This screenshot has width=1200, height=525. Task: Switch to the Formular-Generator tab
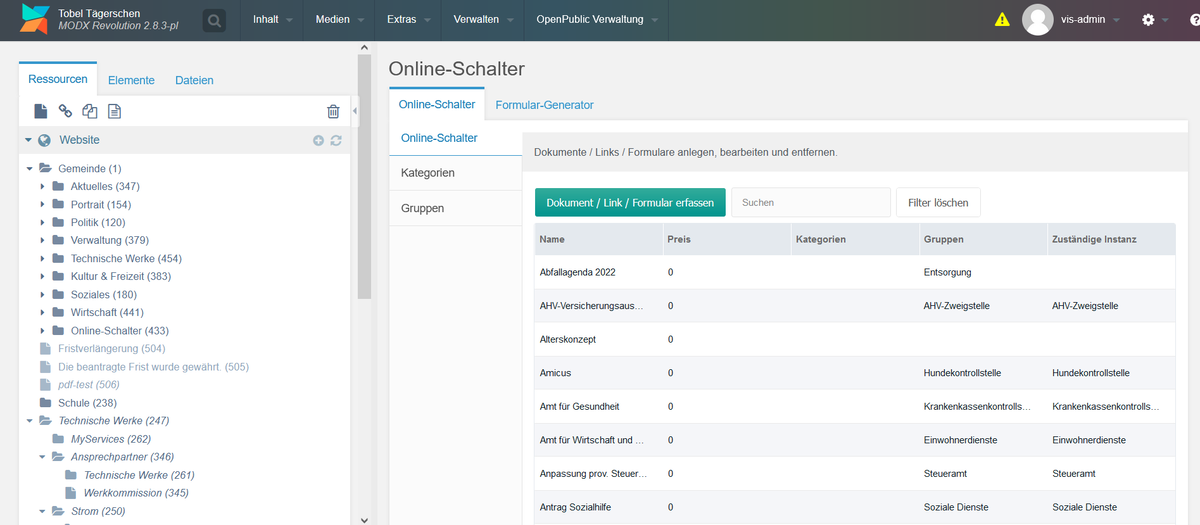tap(544, 105)
